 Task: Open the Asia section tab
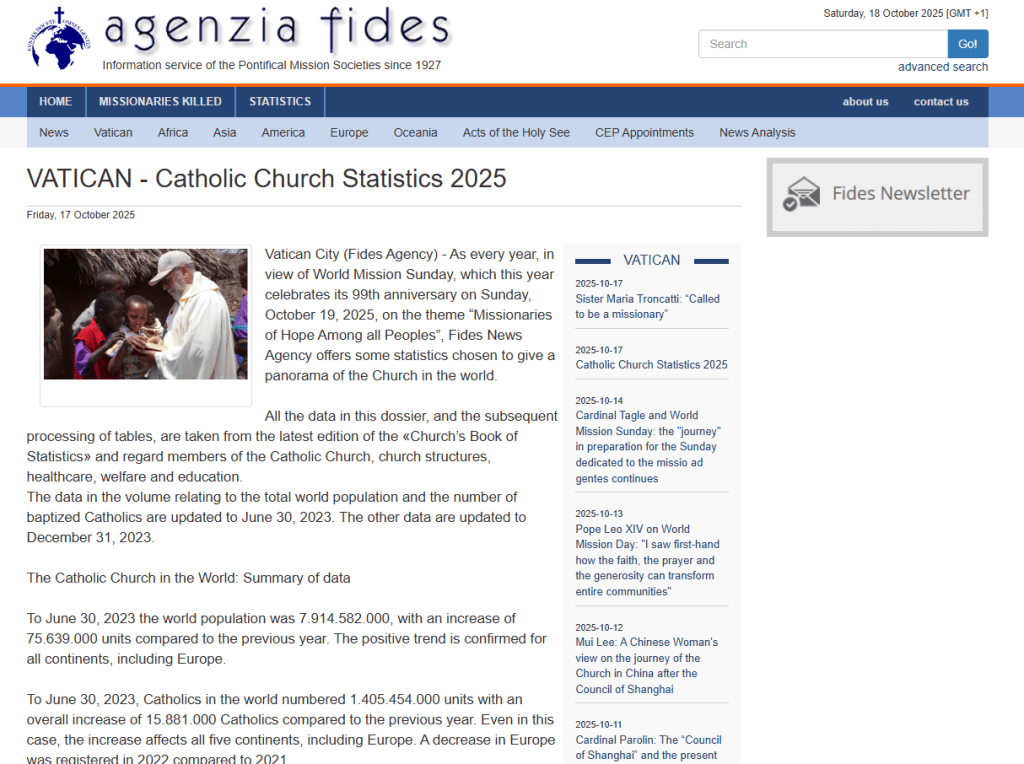[225, 133]
